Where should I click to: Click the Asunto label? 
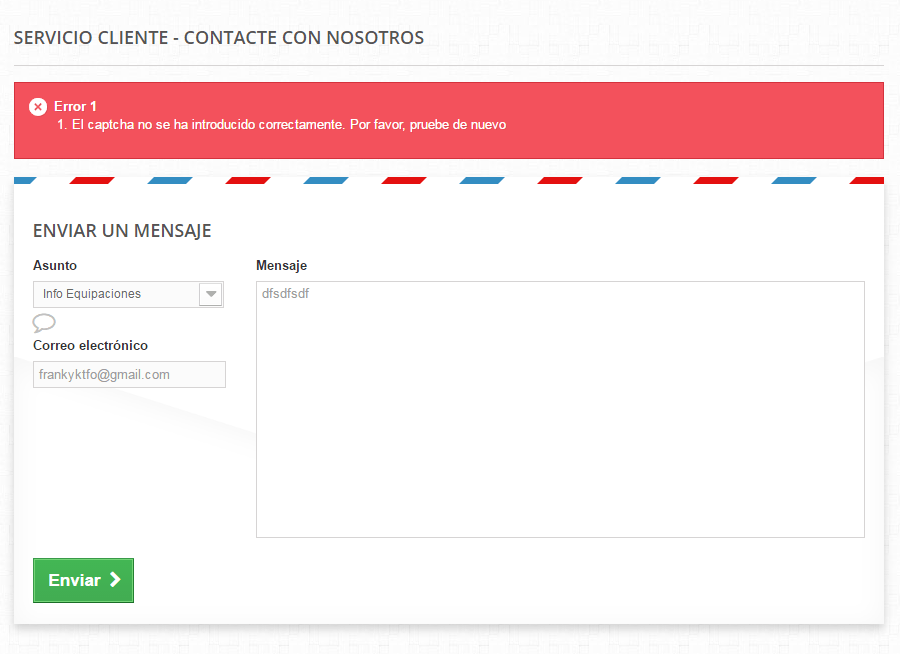click(55, 265)
